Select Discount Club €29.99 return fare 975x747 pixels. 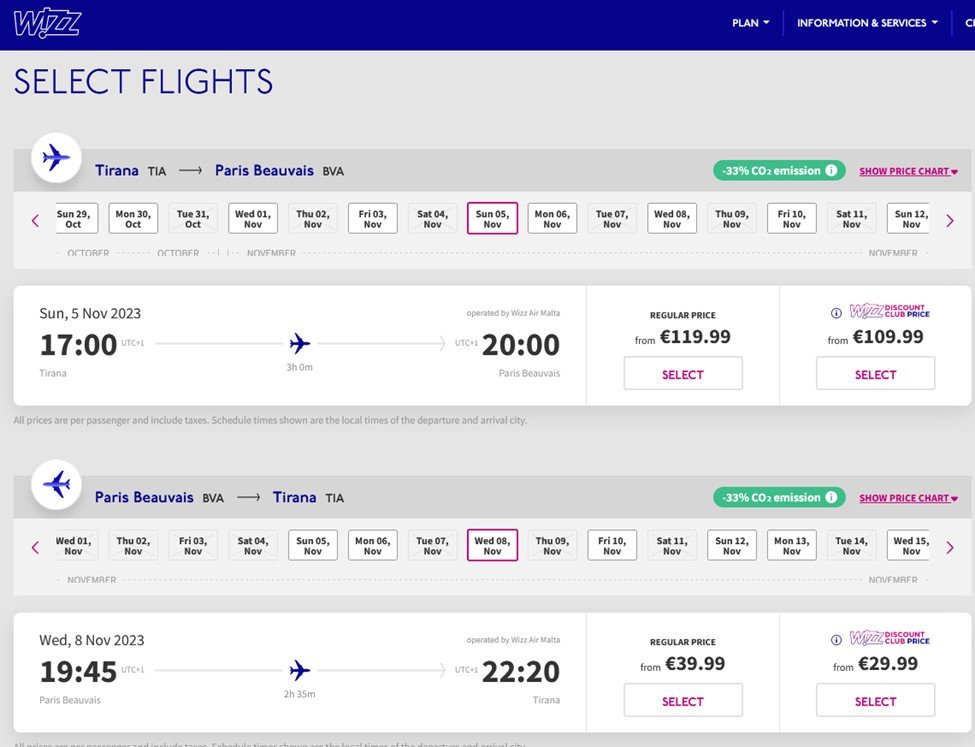point(875,701)
